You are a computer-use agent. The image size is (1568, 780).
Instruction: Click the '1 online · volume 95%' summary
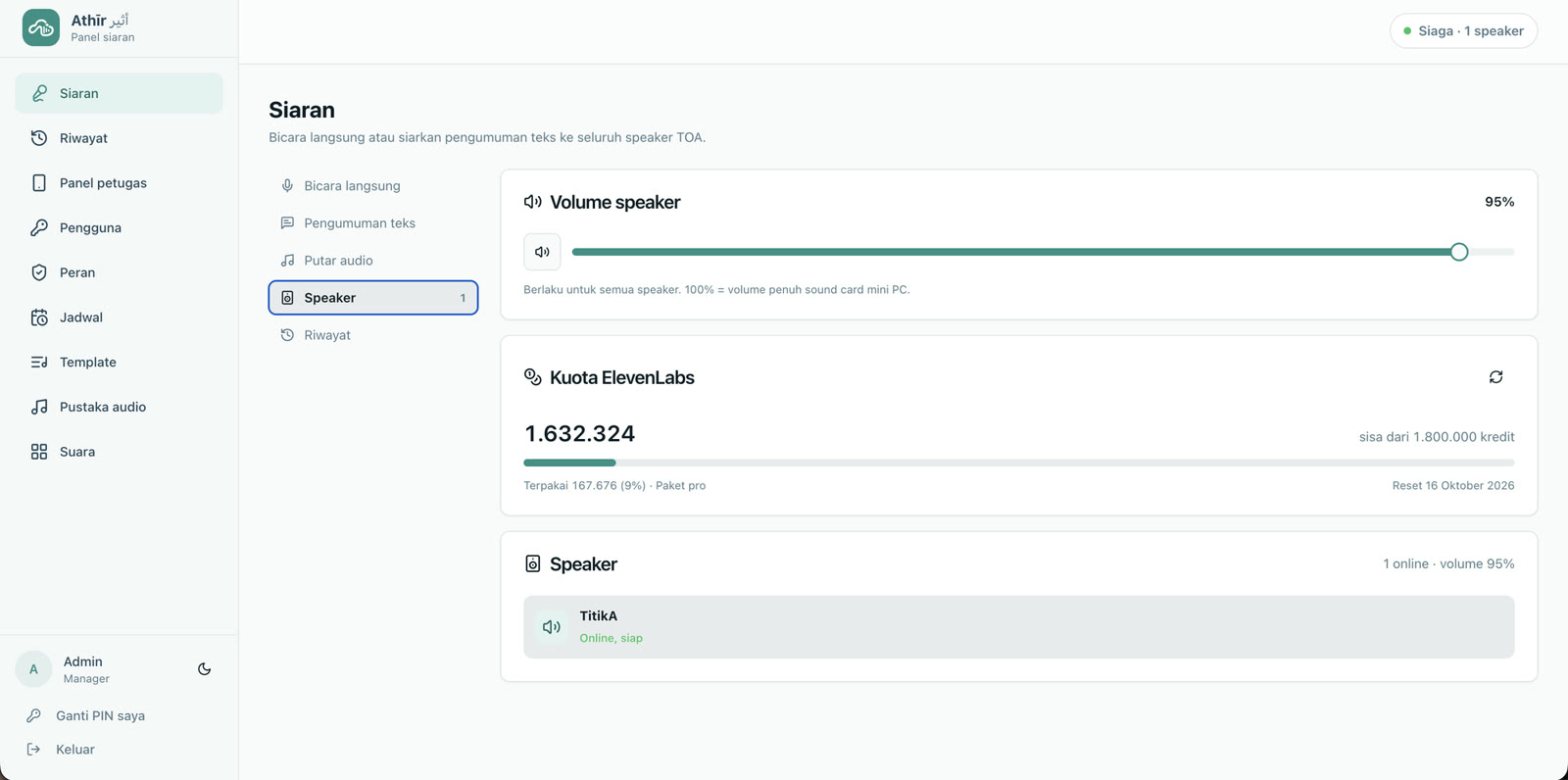(1448, 564)
